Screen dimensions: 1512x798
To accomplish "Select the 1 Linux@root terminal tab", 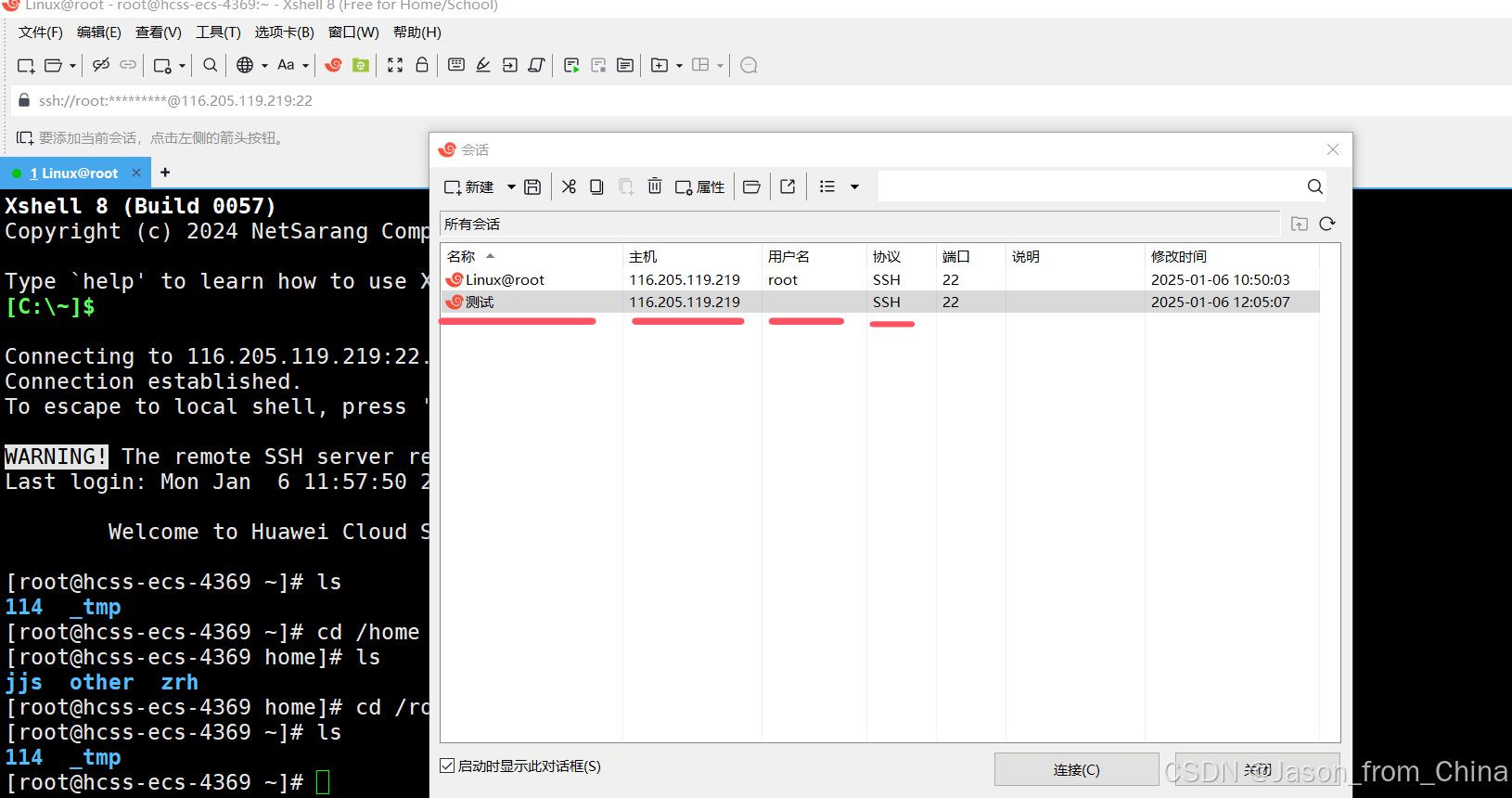I will pos(73,174).
